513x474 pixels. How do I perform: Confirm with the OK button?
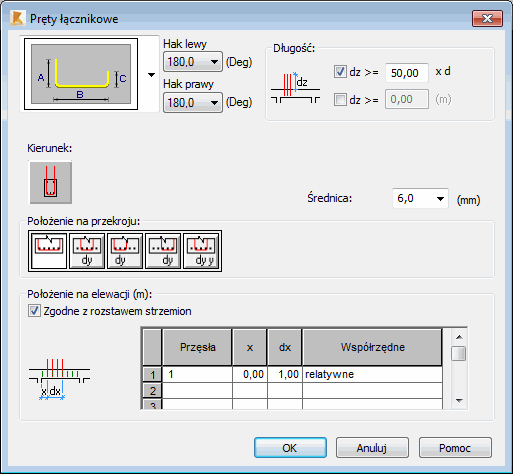point(290,448)
